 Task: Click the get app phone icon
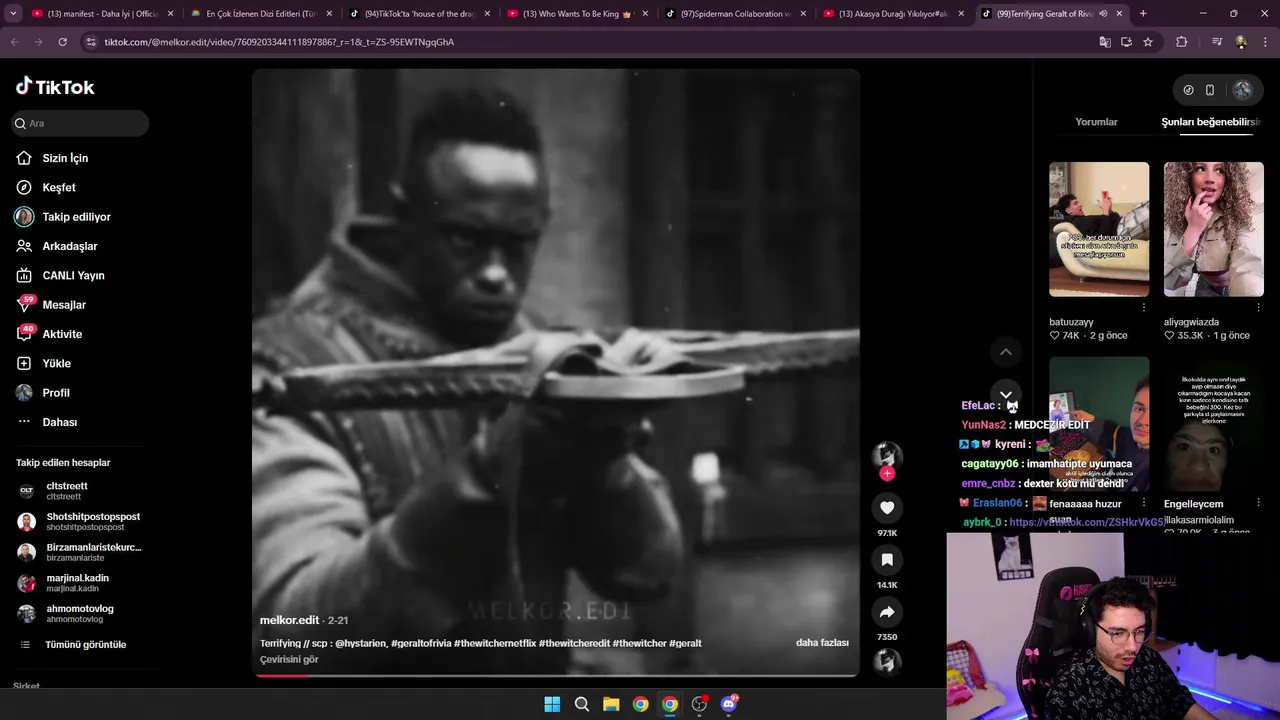click(x=1210, y=90)
